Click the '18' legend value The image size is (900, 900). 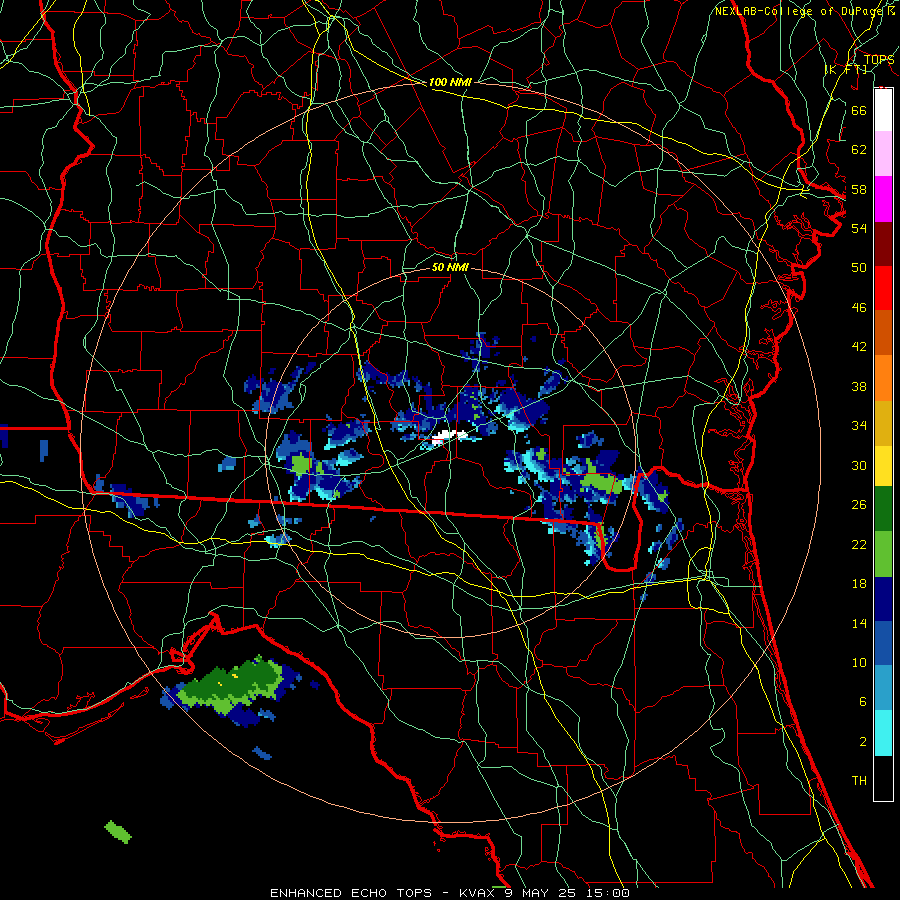(859, 584)
